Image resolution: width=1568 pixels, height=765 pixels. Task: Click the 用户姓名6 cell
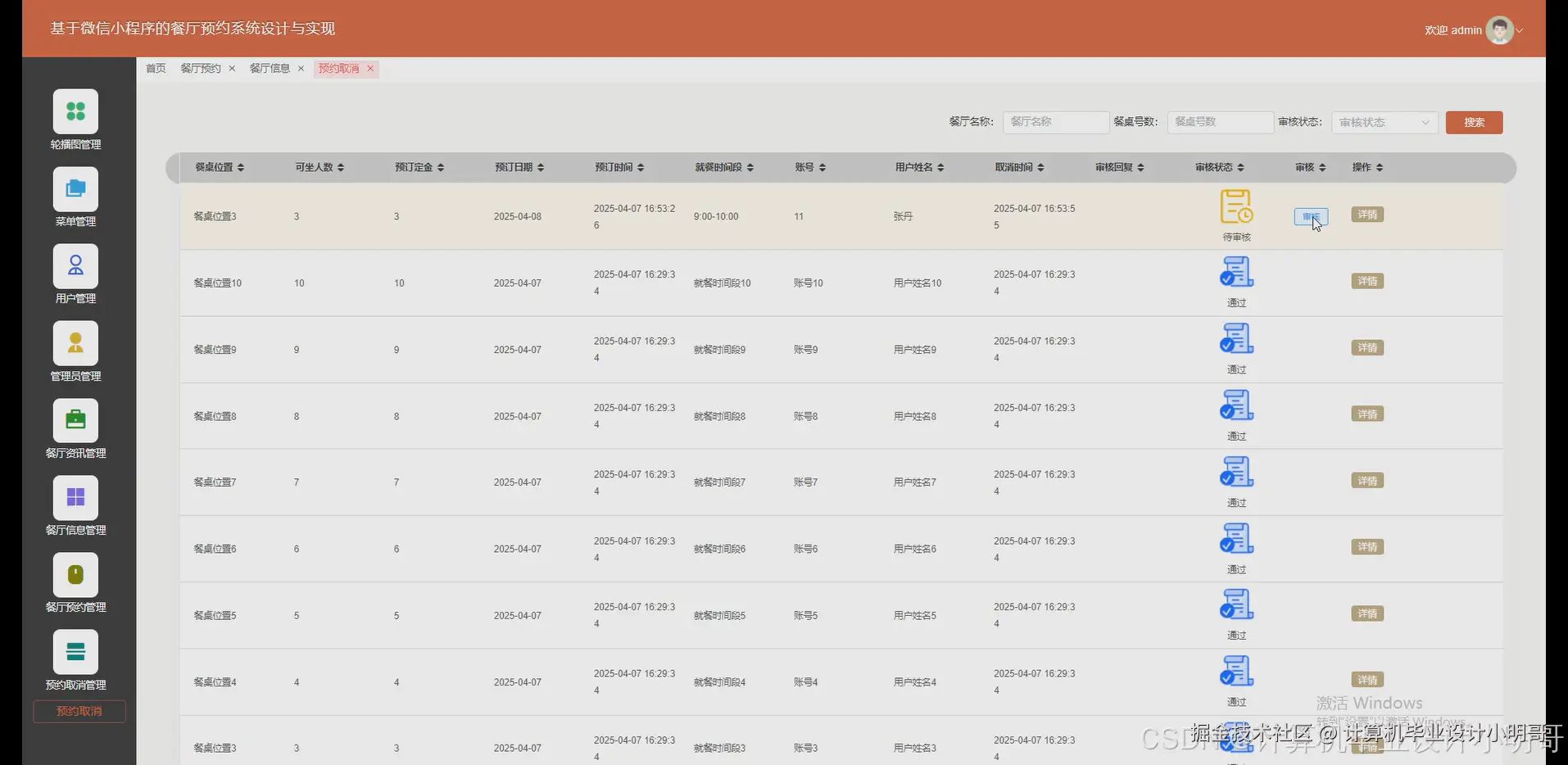(x=915, y=550)
